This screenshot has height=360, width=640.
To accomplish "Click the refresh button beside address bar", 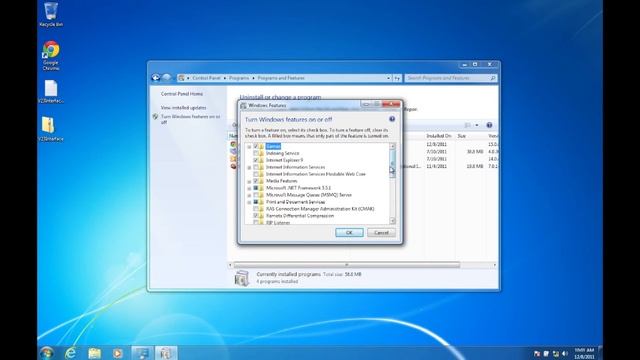I will (x=397, y=78).
